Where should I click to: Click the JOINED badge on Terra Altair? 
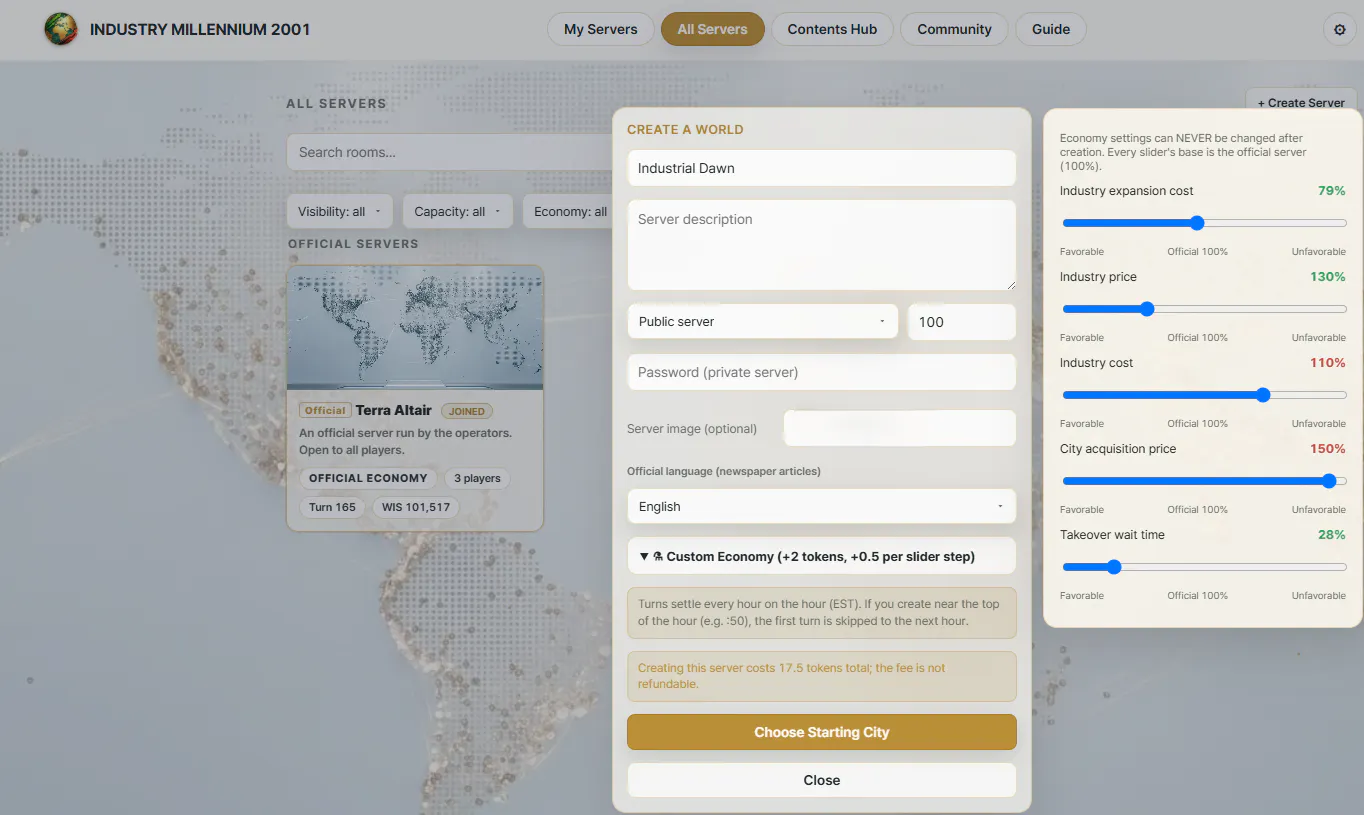[467, 411]
